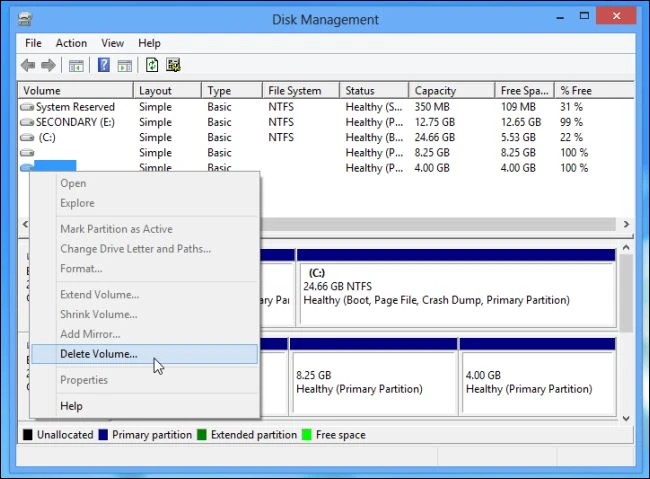This screenshot has width=650, height=479.
Task: Select the 4.00 GB healthy partition block
Action: 536,382
